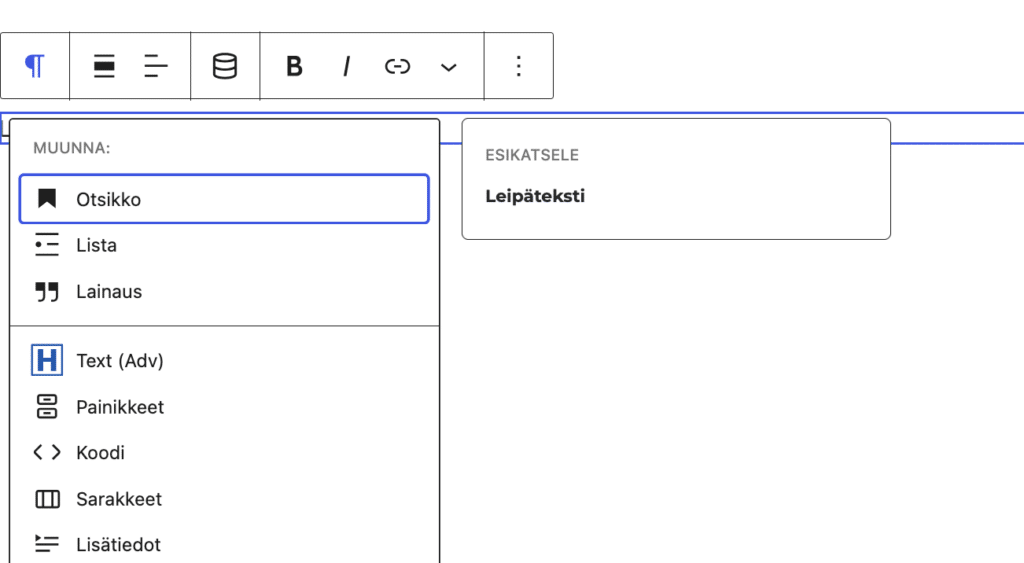Toggle bold formatting
Image resolution: width=1024 pixels, height=563 pixels.
click(x=294, y=66)
